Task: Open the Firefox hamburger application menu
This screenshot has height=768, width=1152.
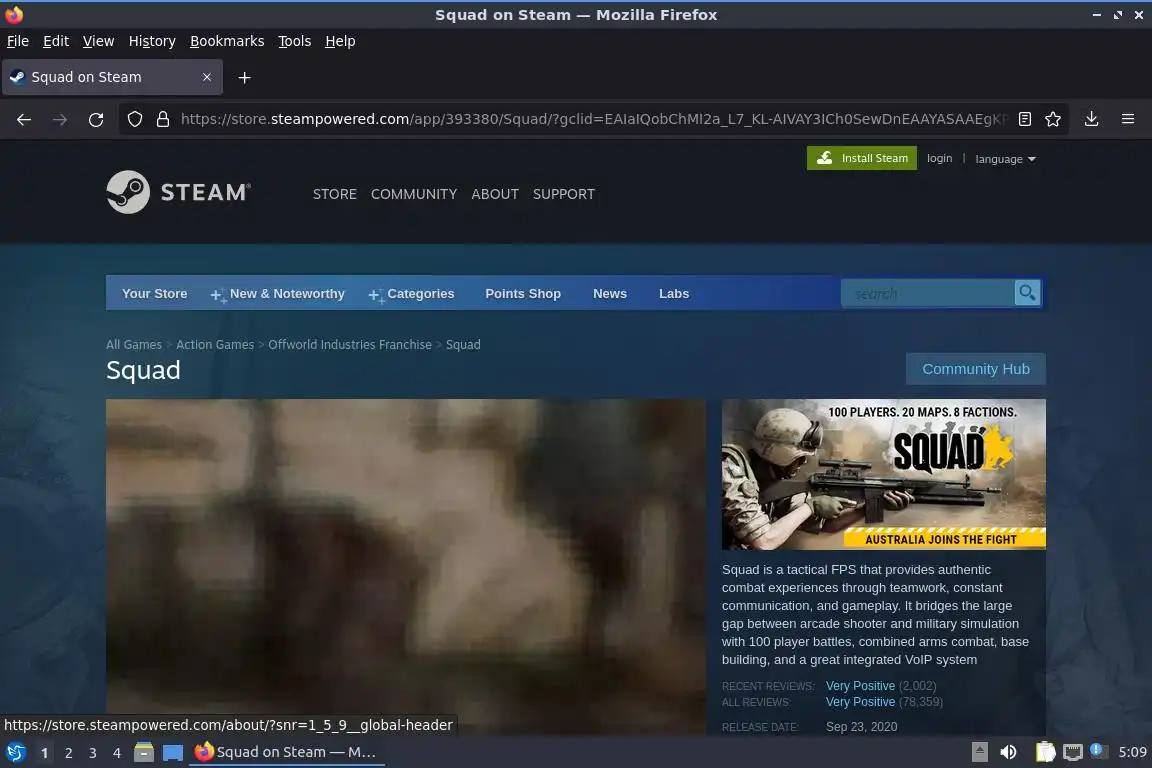Action: tap(1128, 119)
